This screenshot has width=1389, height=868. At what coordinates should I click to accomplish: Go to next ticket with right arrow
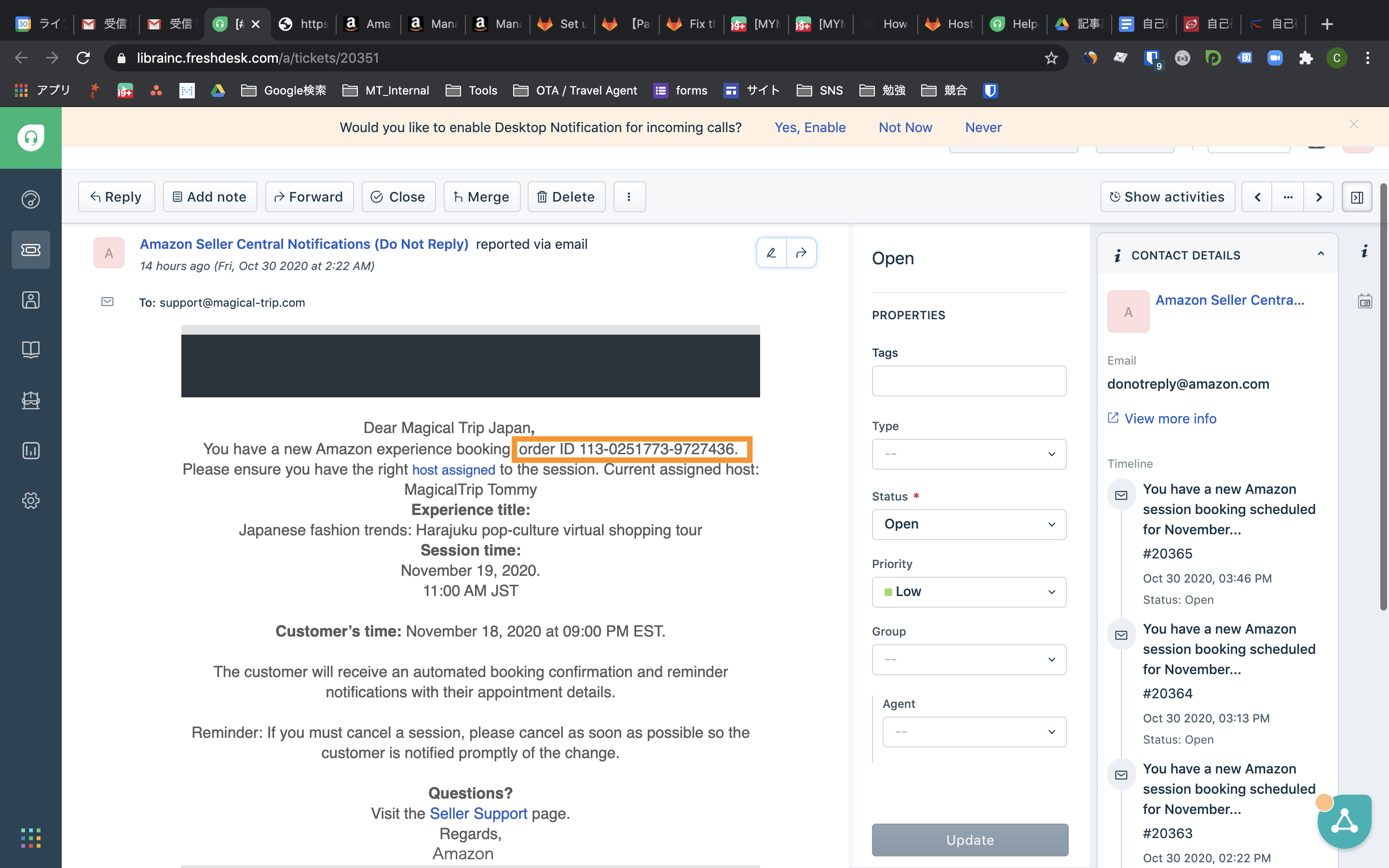coord(1319,197)
